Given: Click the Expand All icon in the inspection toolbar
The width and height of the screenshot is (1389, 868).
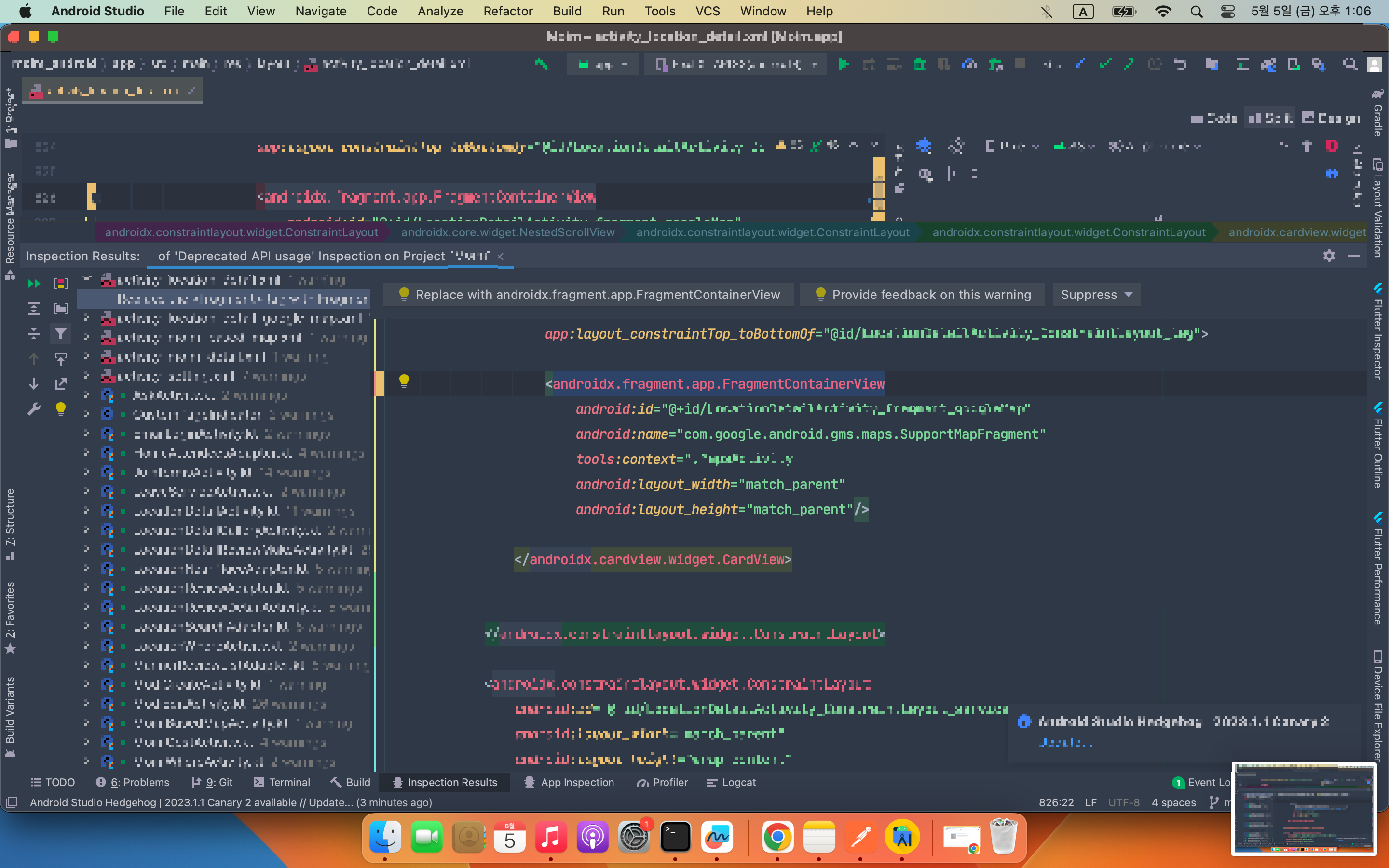Looking at the screenshot, I should pos(34,309).
